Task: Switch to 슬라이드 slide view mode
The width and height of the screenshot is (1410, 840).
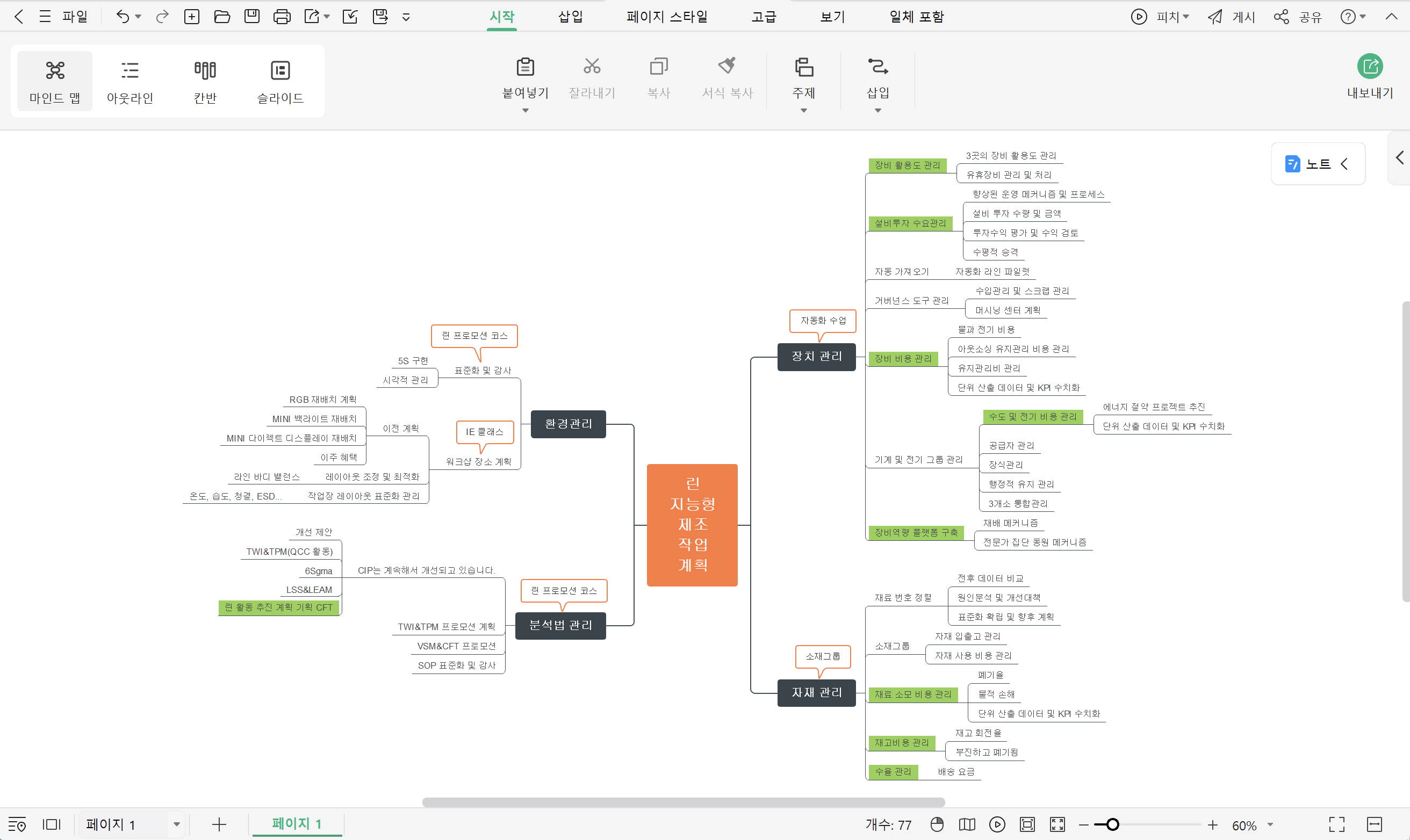Action: [x=280, y=82]
